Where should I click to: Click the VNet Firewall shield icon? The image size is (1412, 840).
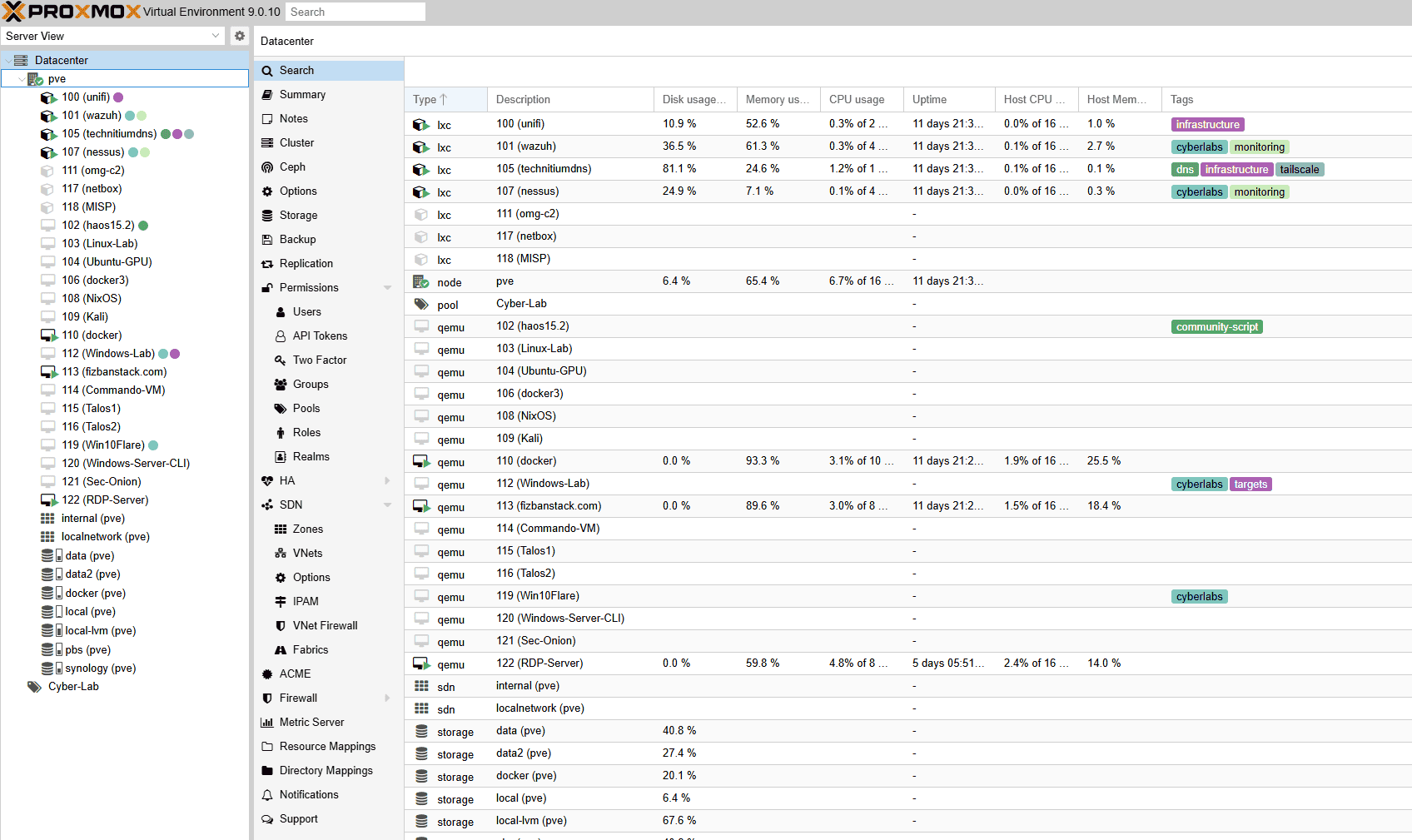tap(281, 626)
